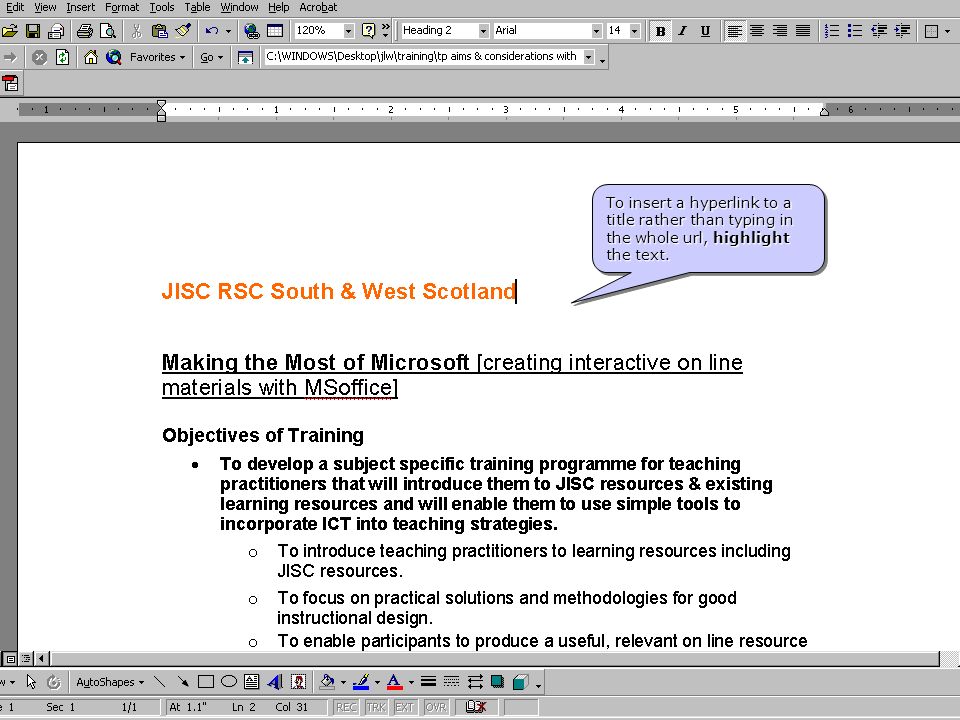Screen dimensions: 960x720
Task: Open a file with the Open folder icon
Action: (10, 31)
